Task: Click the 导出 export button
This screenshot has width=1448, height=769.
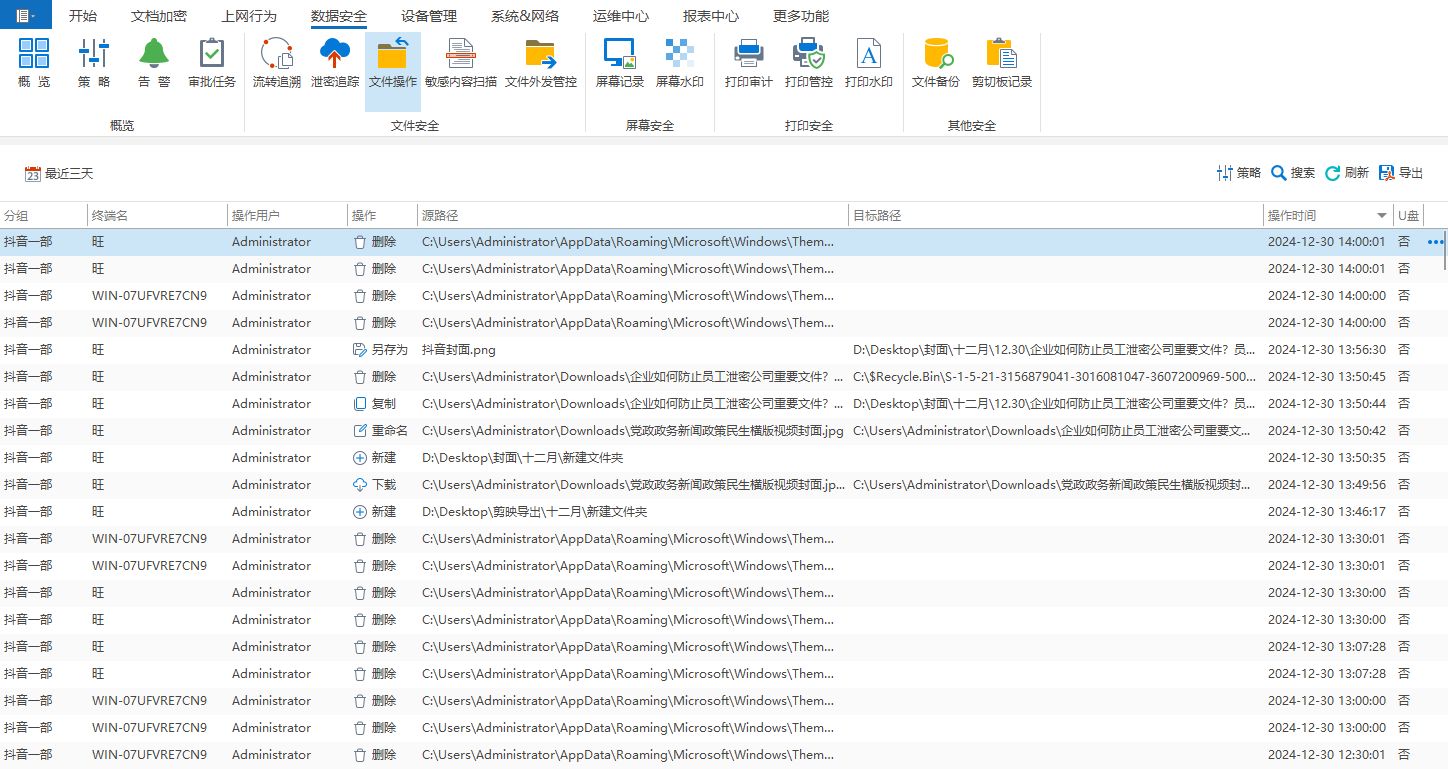Action: (1400, 173)
